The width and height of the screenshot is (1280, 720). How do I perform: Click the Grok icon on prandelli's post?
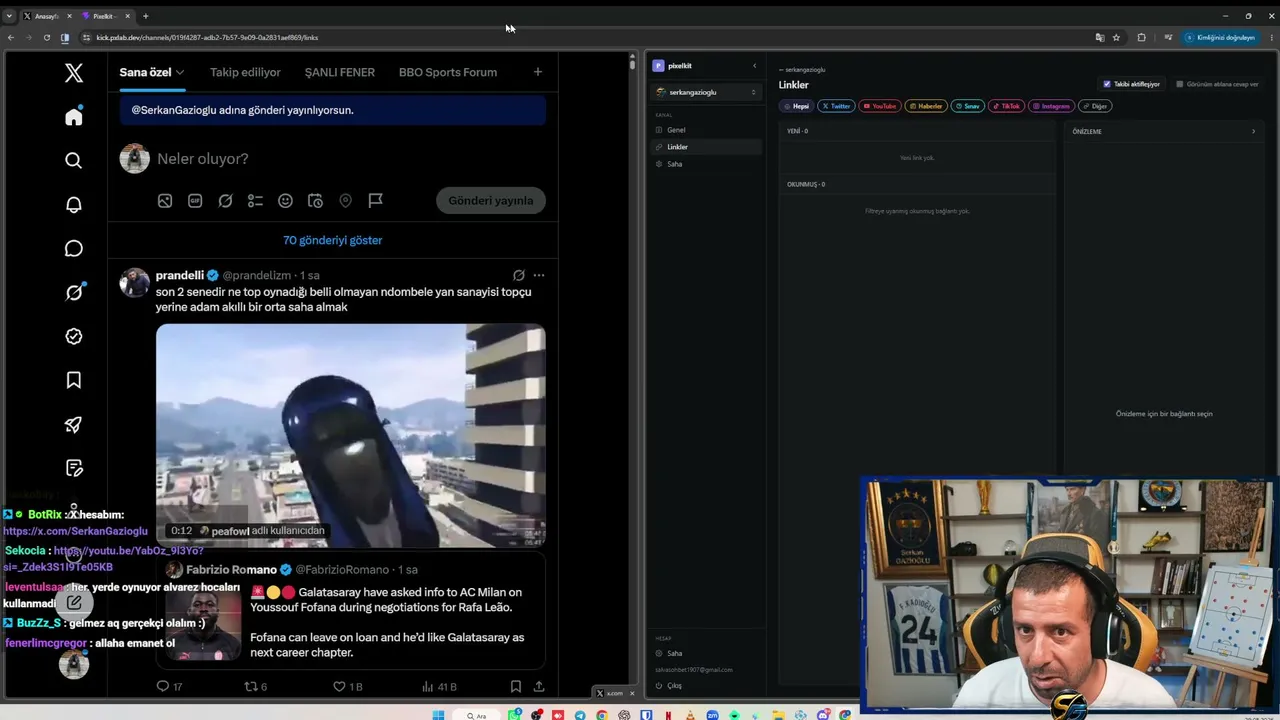(518, 275)
